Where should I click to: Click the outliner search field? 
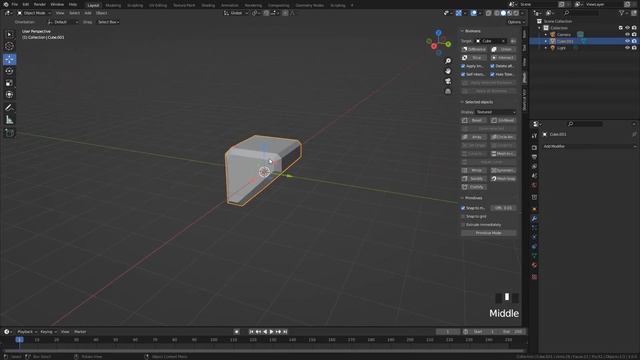(581, 13)
